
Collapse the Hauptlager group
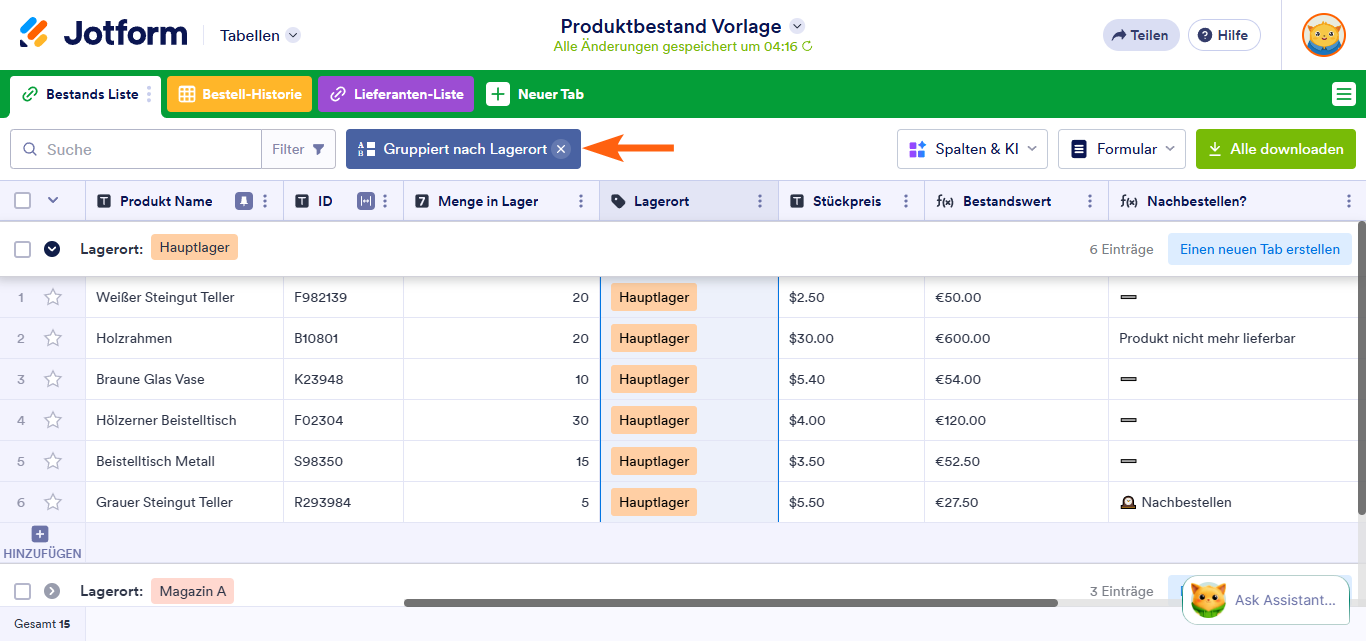point(52,249)
